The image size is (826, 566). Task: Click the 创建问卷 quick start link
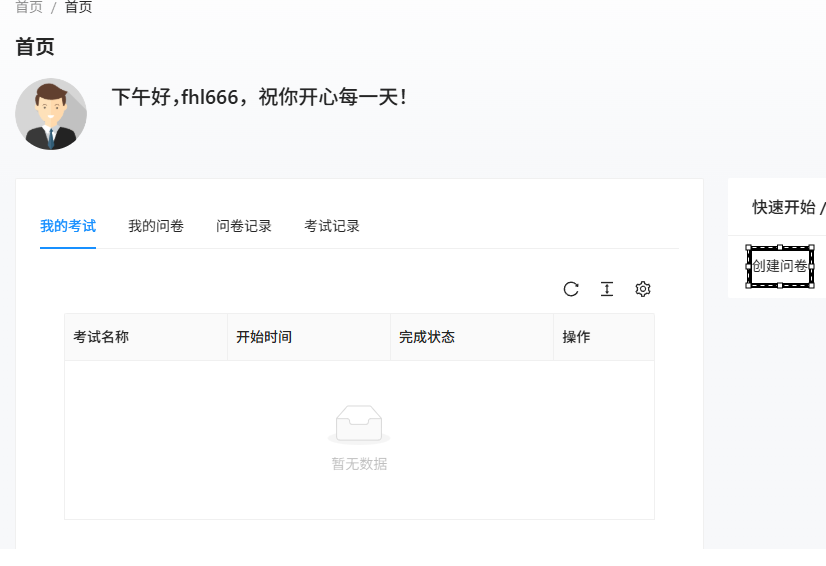click(780, 266)
